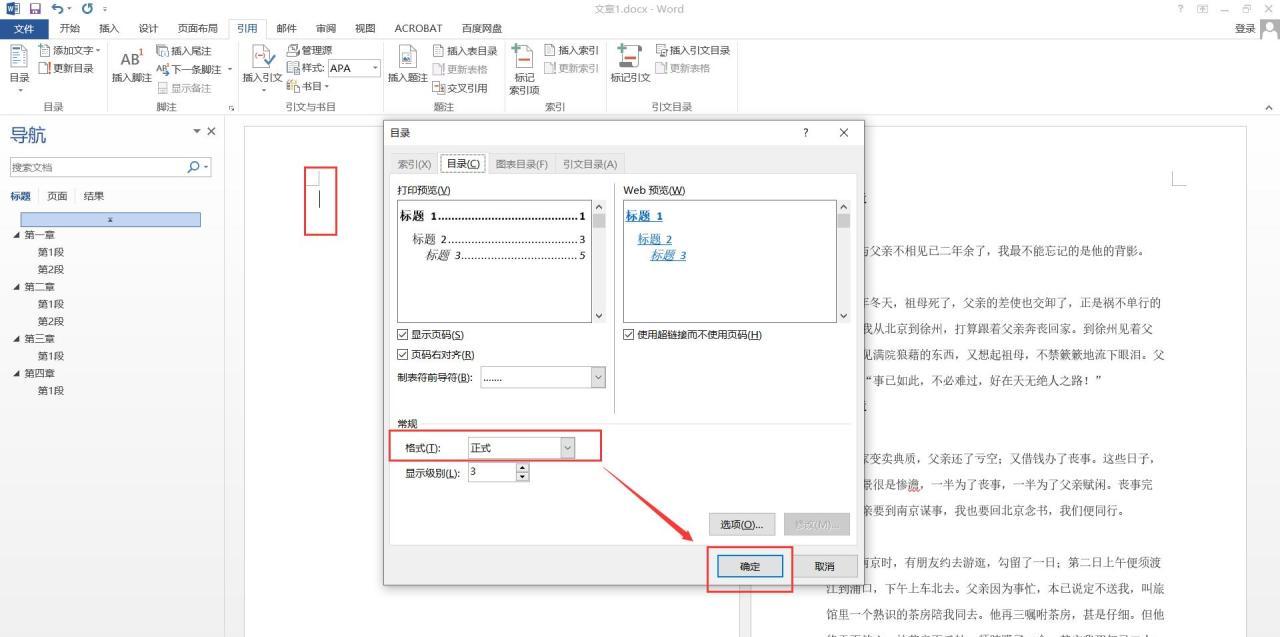Click the Undo icon in quick access toolbar

(x=57, y=9)
